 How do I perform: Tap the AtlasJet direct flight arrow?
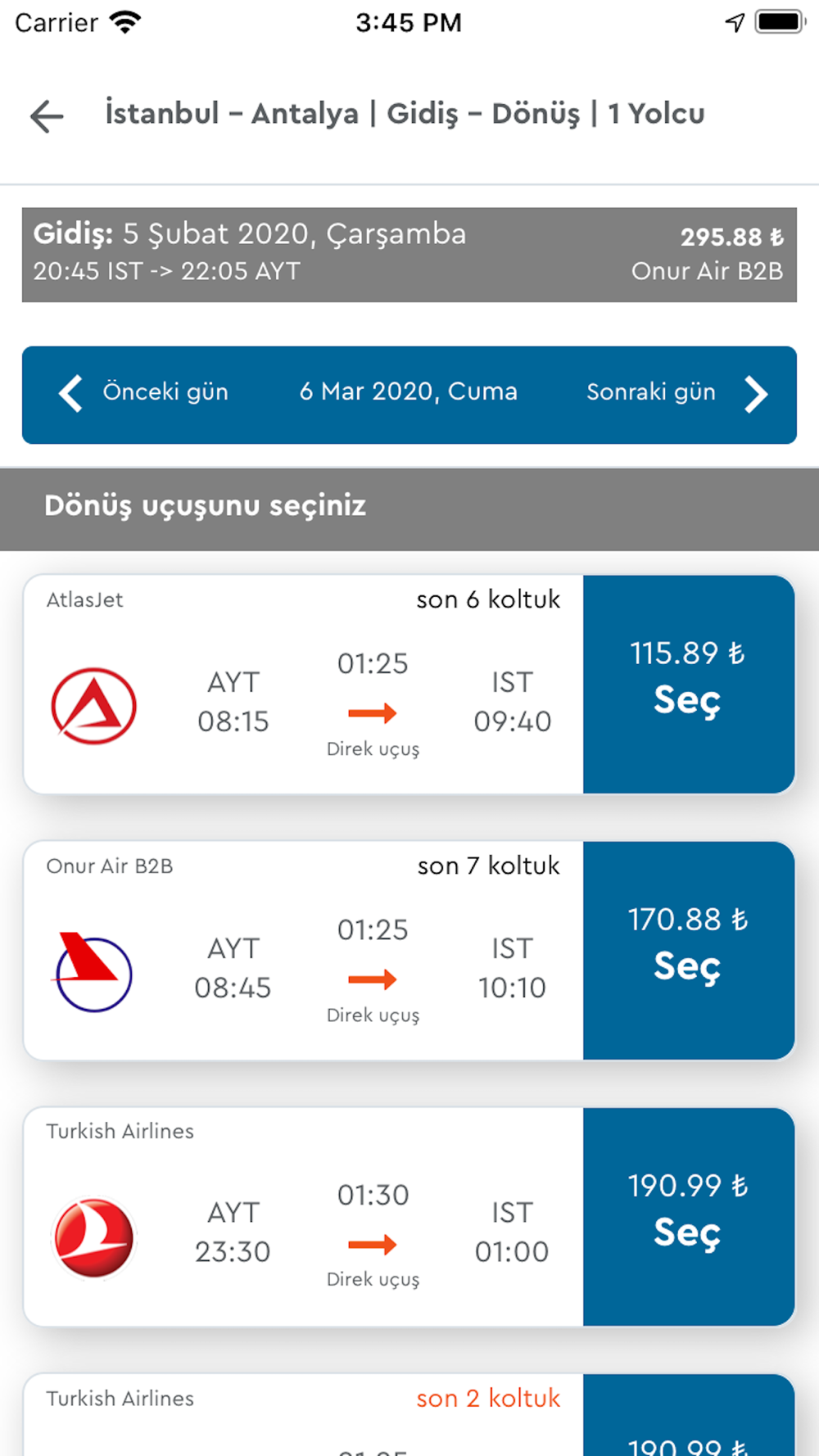[x=373, y=713]
